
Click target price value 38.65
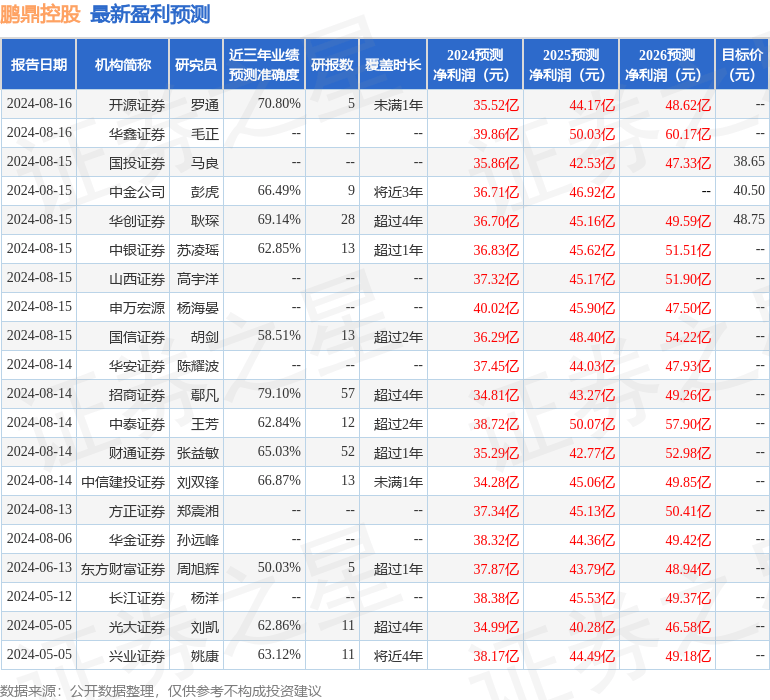[x=749, y=161]
